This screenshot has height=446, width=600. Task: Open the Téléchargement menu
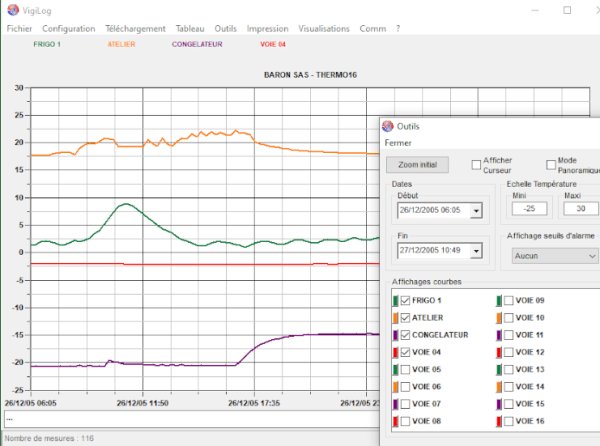pyautogui.click(x=135, y=29)
